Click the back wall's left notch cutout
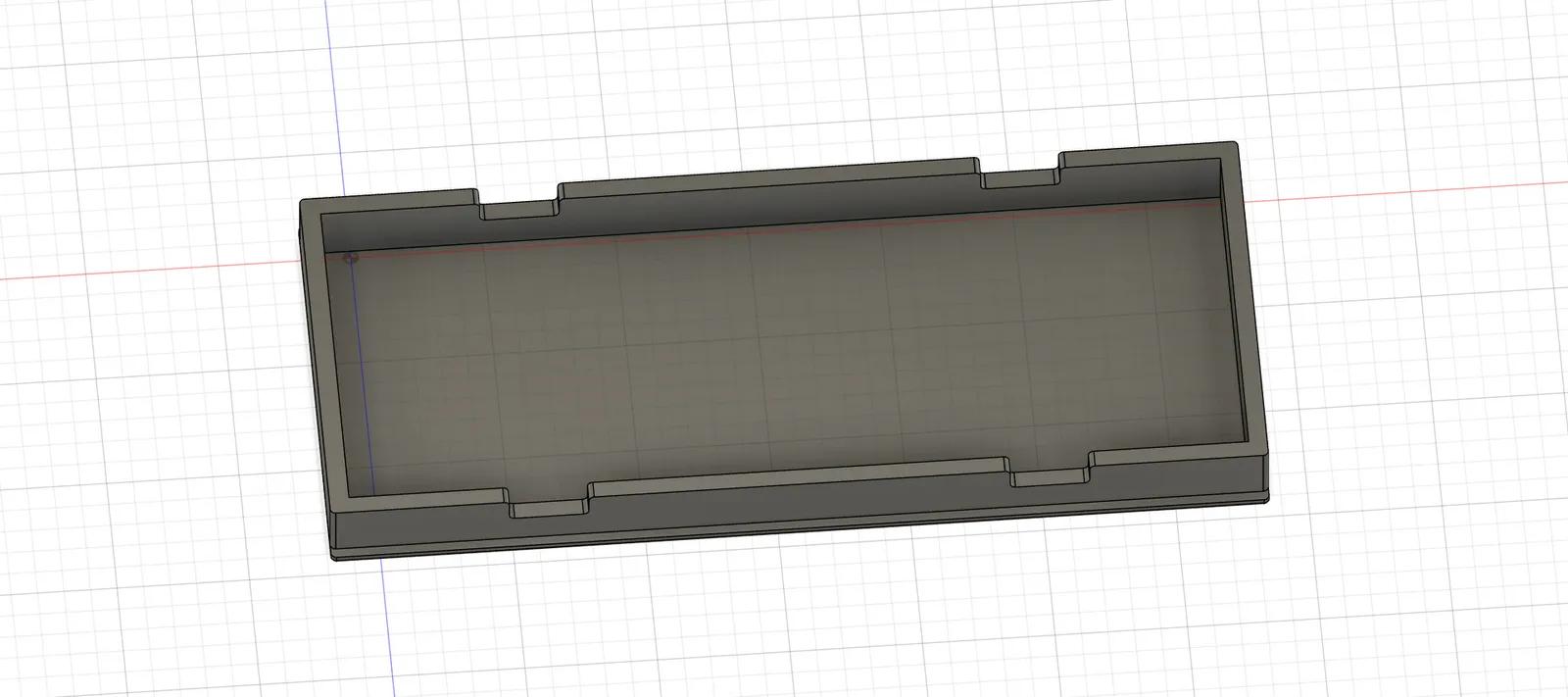Viewport: 1568px width, 697px height. click(x=518, y=211)
